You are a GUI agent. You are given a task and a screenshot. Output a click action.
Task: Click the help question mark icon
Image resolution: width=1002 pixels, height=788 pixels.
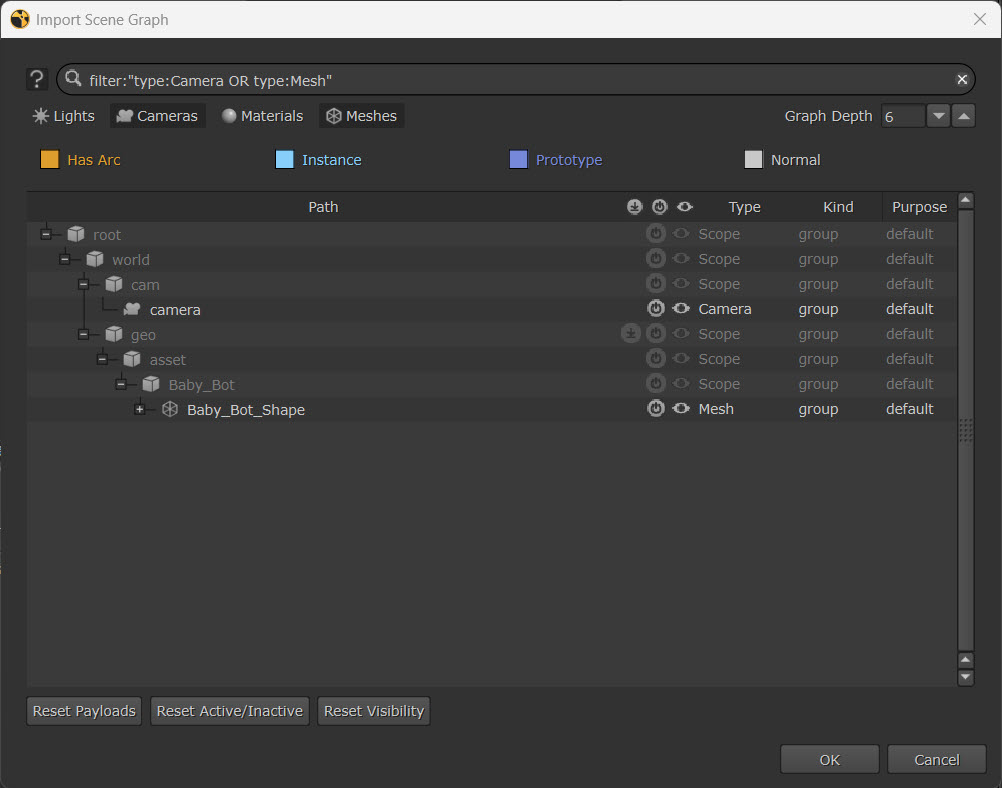[37, 80]
